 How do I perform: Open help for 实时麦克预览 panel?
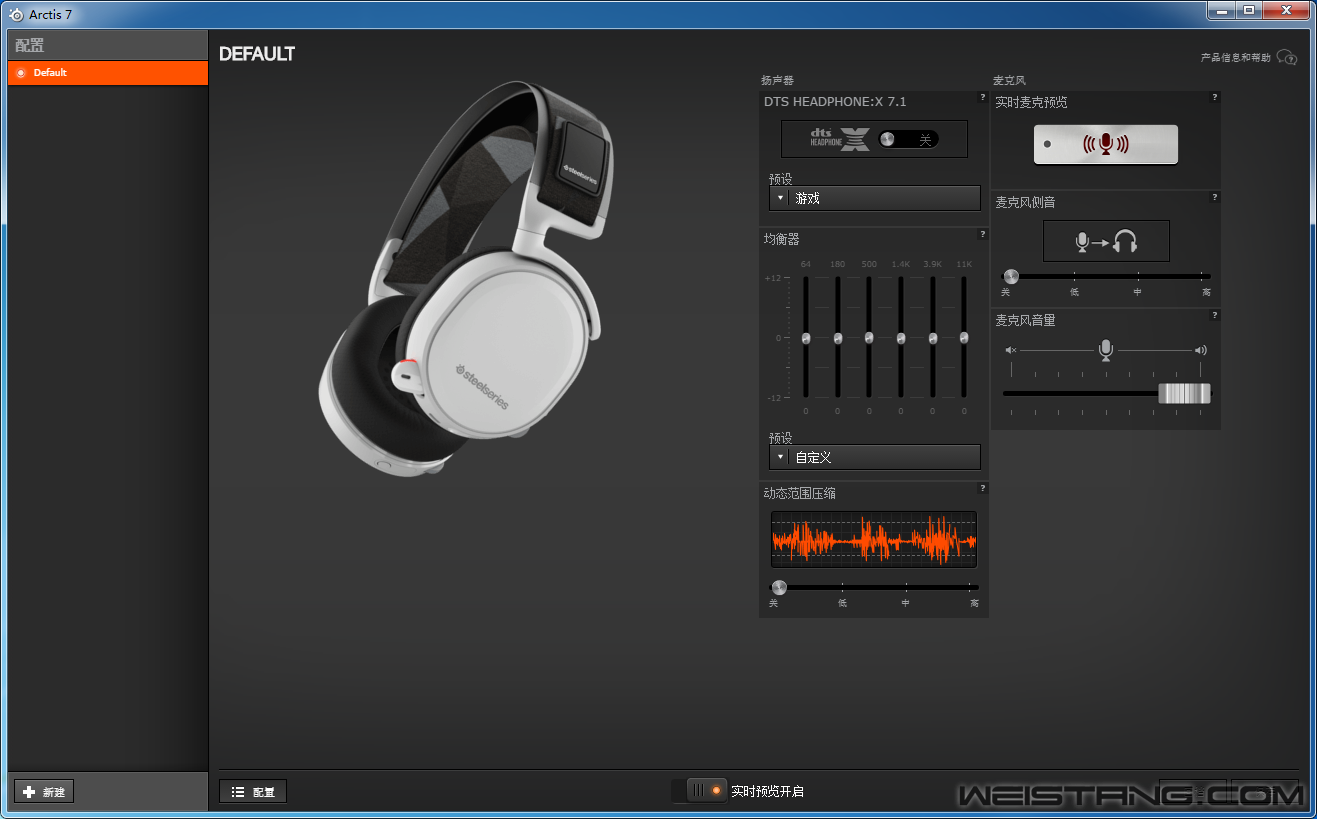point(1215,97)
